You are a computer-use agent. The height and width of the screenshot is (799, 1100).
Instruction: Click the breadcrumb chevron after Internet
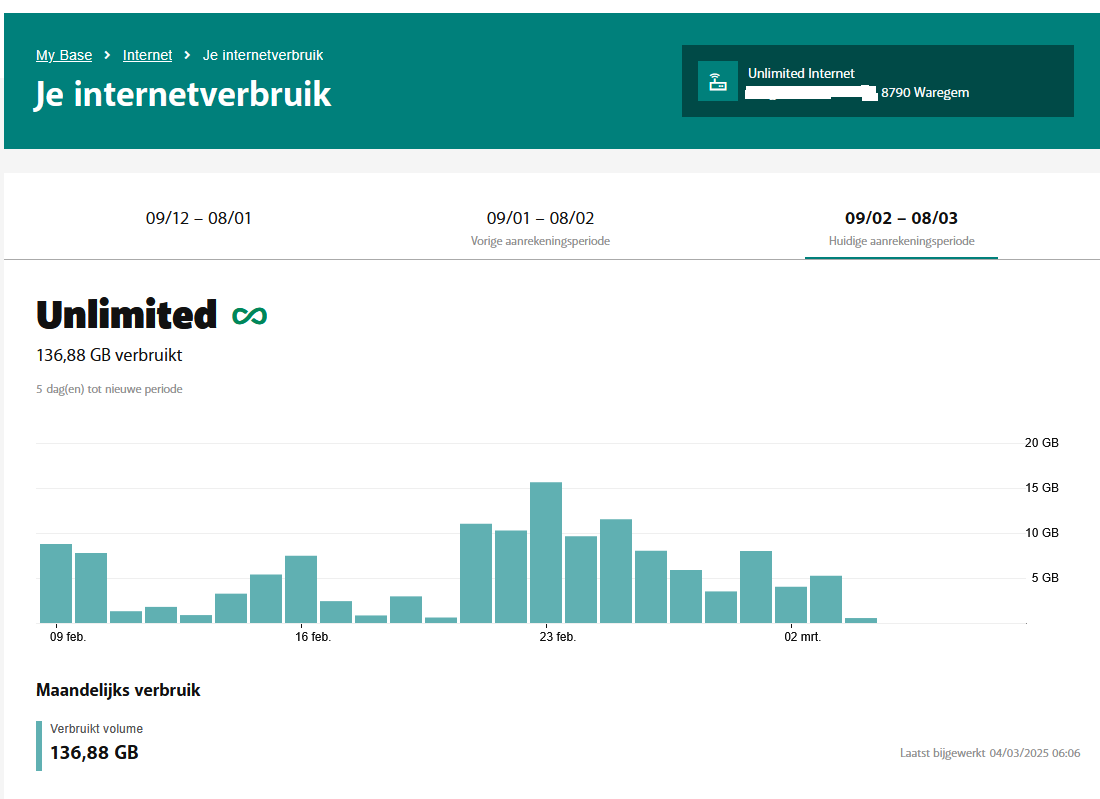[x=187, y=55]
